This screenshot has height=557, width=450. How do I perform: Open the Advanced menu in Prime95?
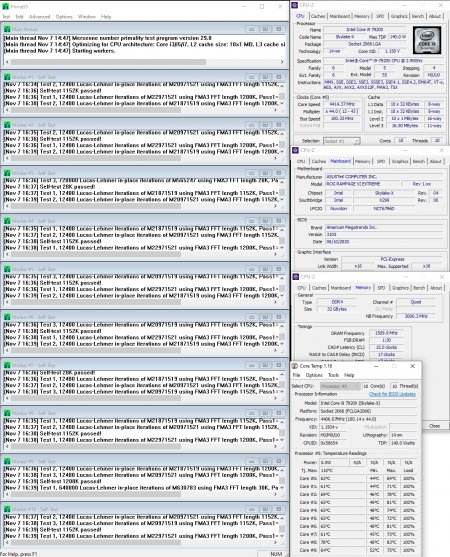(x=39, y=17)
